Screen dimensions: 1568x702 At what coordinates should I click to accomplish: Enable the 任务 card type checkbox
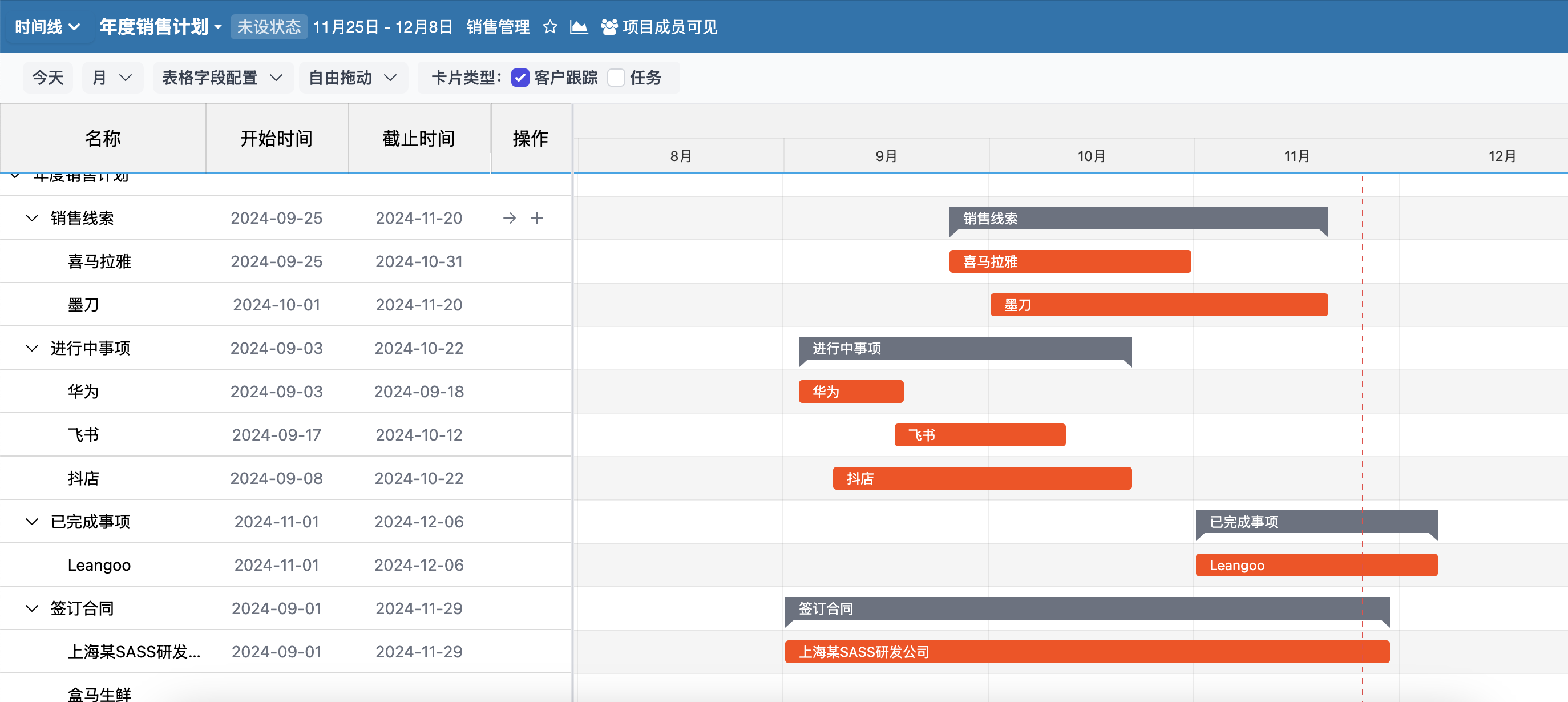click(x=616, y=78)
